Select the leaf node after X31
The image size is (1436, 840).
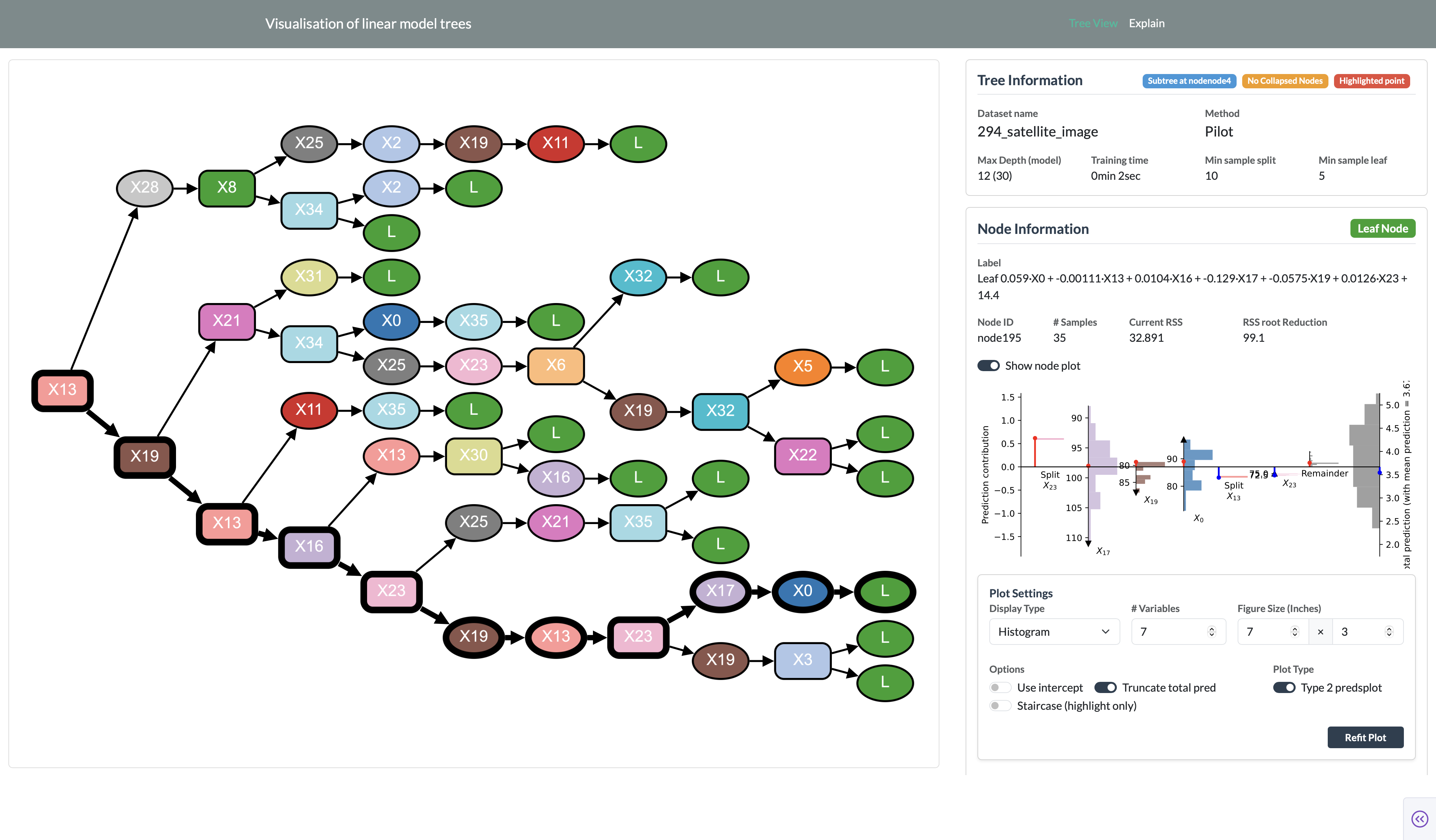point(391,277)
